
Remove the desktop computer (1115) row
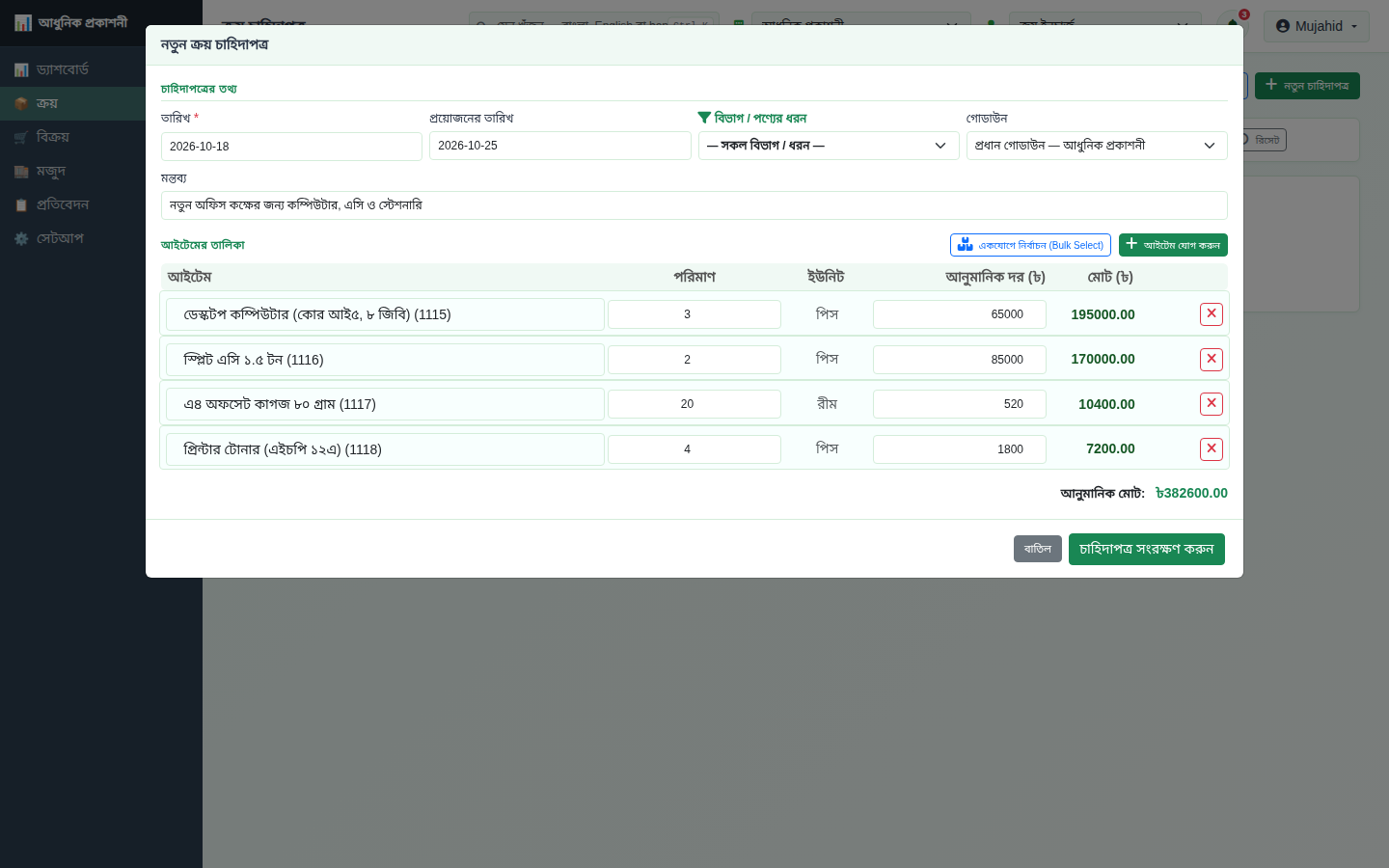tap(1212, 314)
